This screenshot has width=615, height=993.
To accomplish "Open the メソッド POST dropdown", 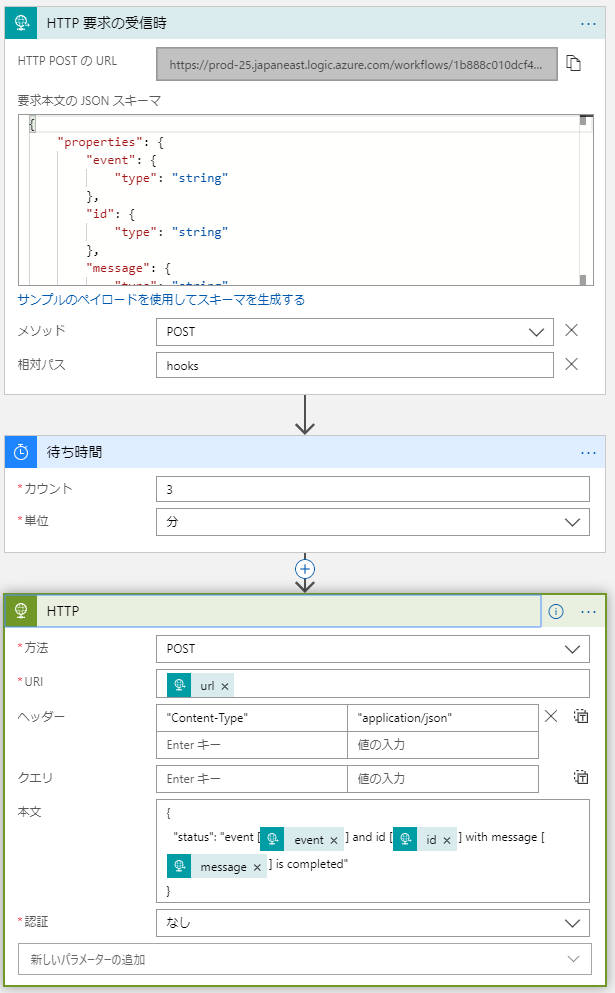I will pyautogui.click(x=354, y=332).
